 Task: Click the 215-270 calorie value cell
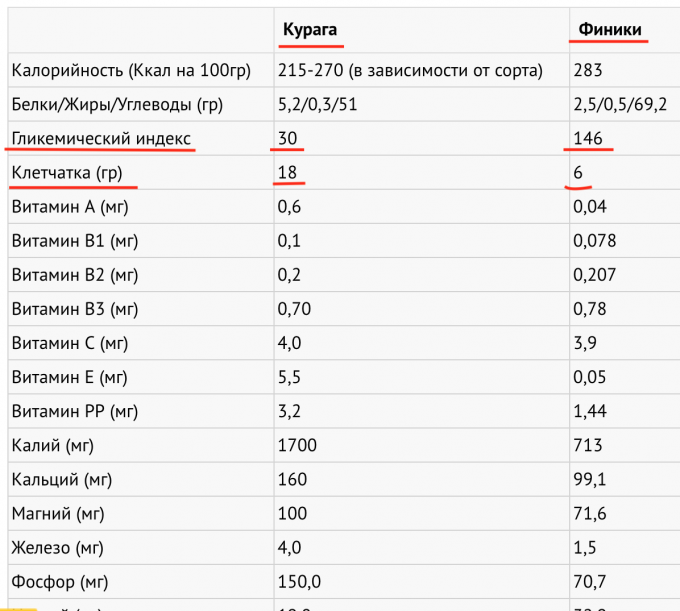[412, 70]
